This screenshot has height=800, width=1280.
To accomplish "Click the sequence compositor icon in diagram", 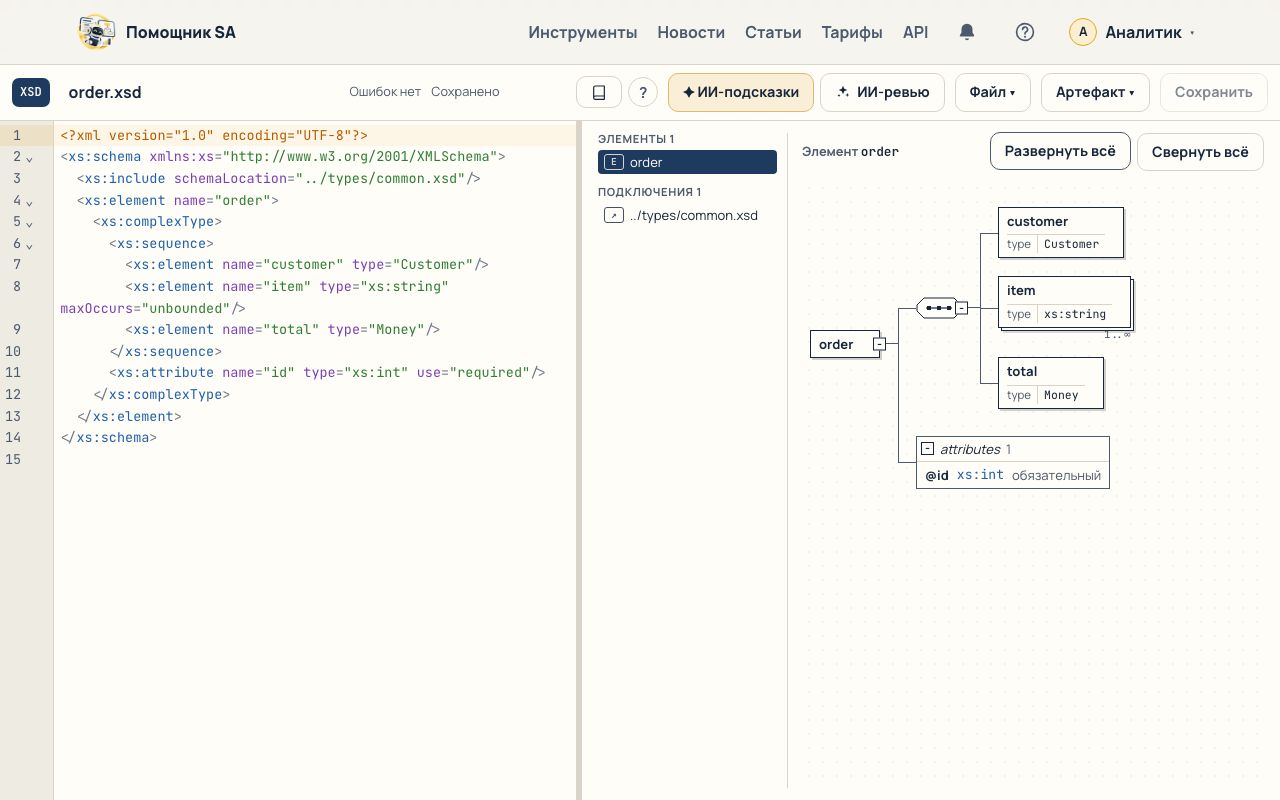I will click(x=937, y=308).
